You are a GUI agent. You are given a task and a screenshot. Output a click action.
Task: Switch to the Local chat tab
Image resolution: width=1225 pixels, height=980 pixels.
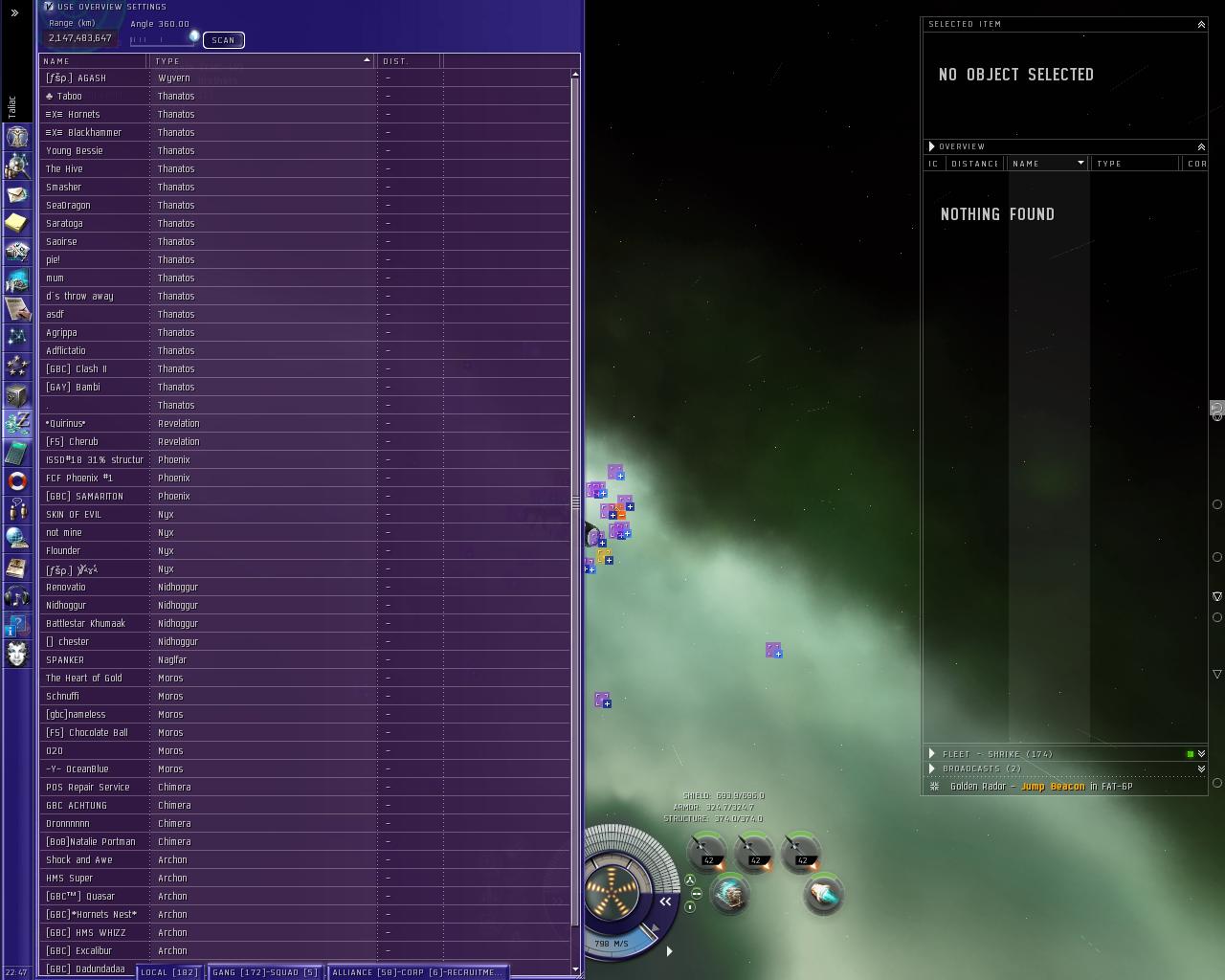click(169, 972)
